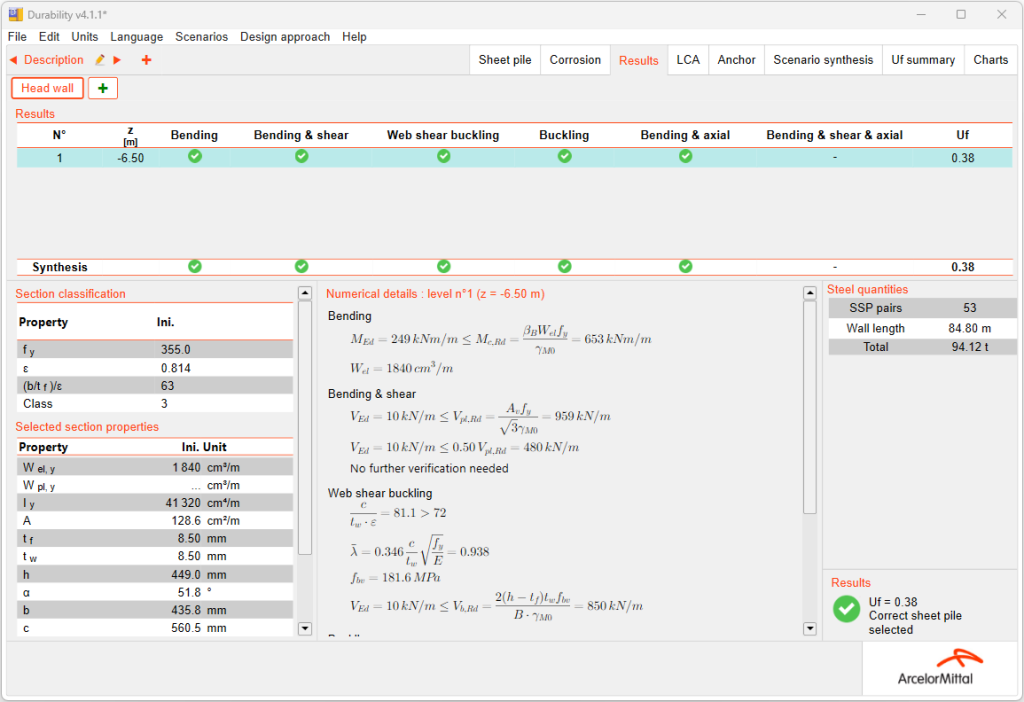Screen dimensions: 1024x702
Task: Click the Web shear buckling column header
Action: coord(443,135)
